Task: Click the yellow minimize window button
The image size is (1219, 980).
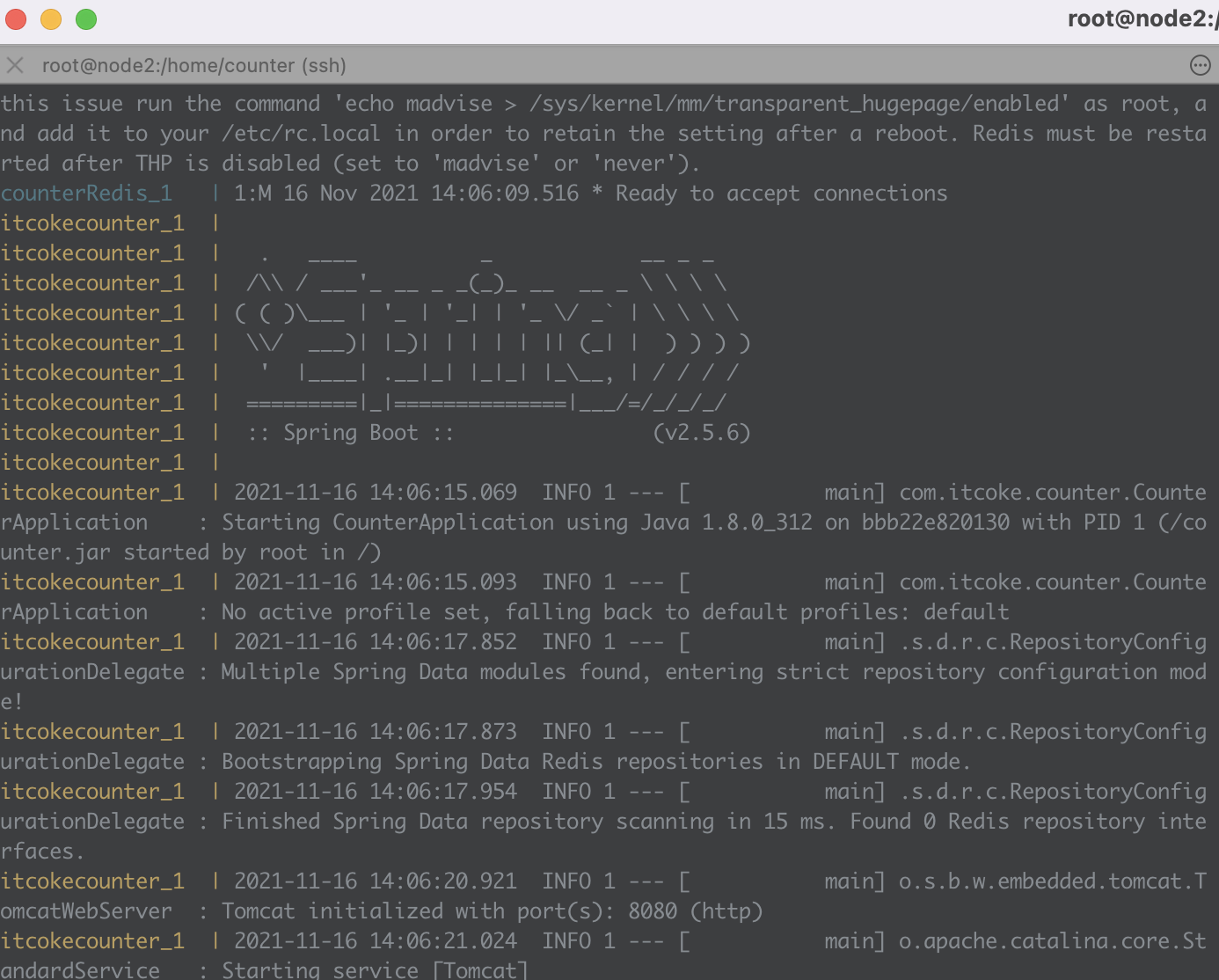Action: coord(51,19)
